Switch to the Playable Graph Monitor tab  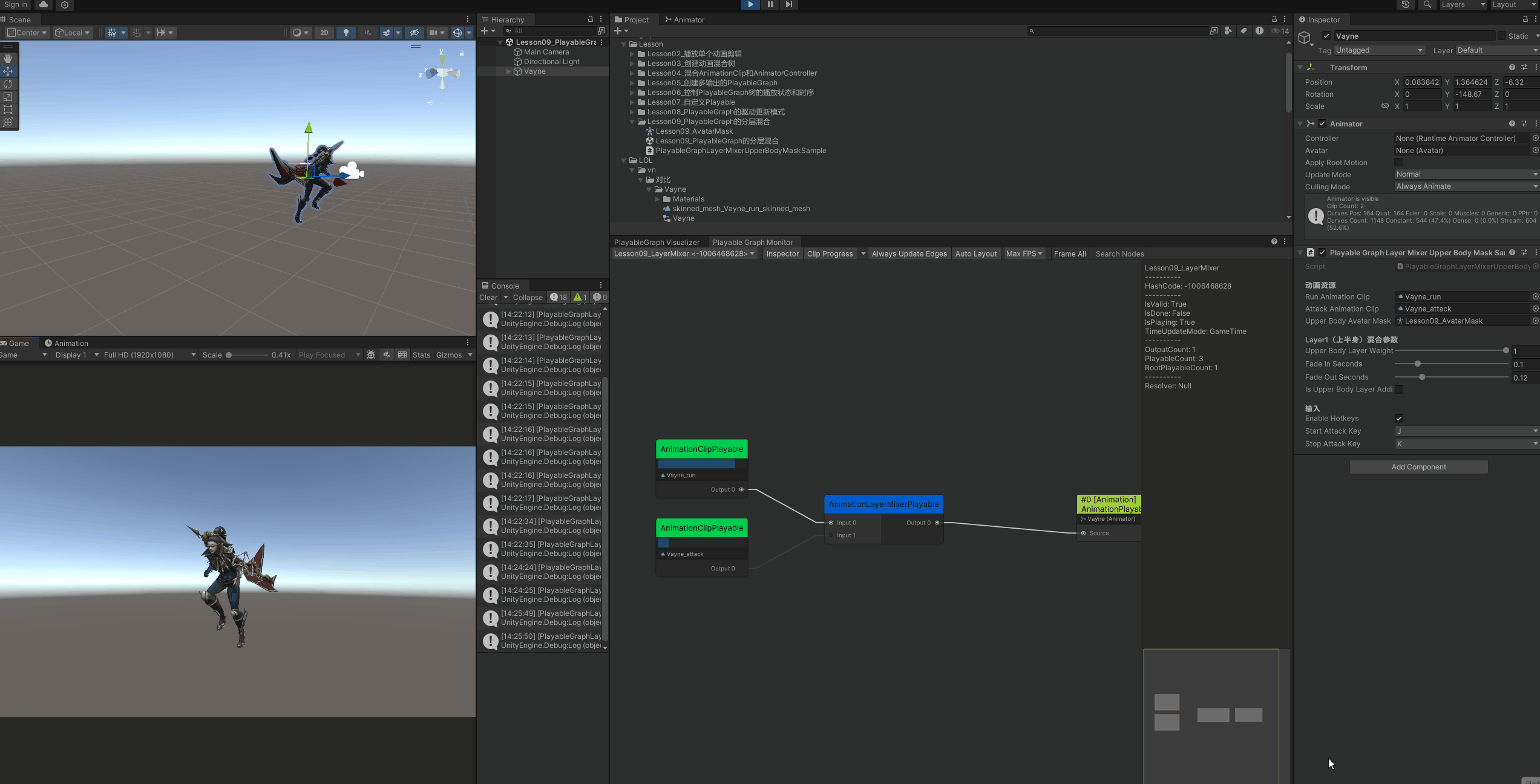click(x=752, y=243)
